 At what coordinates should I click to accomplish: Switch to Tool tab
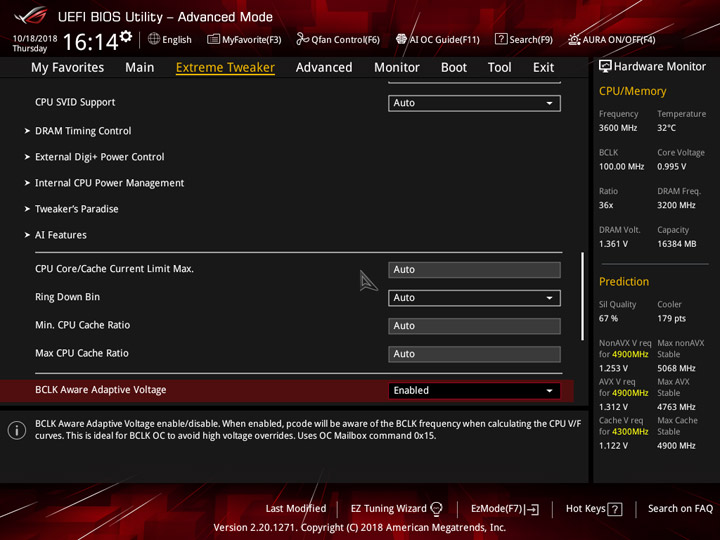500,68
